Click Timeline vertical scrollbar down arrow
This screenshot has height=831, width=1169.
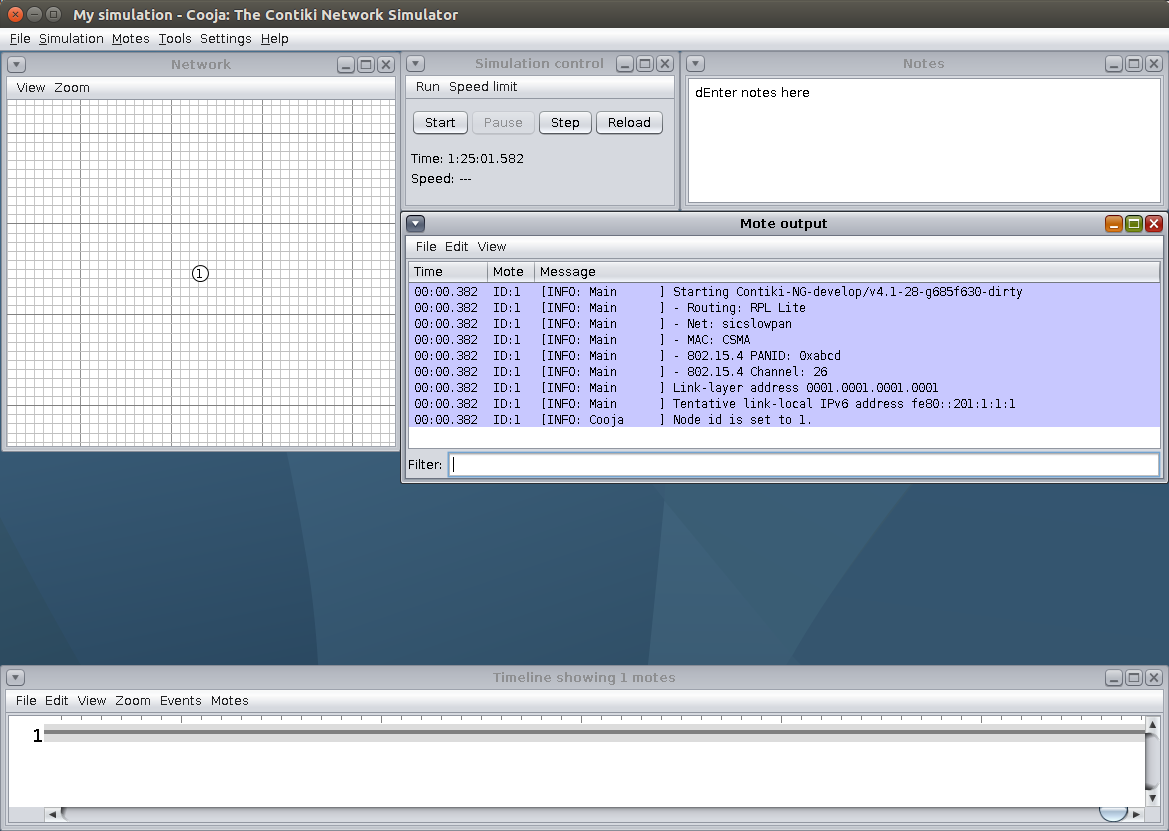(1153, 798)
